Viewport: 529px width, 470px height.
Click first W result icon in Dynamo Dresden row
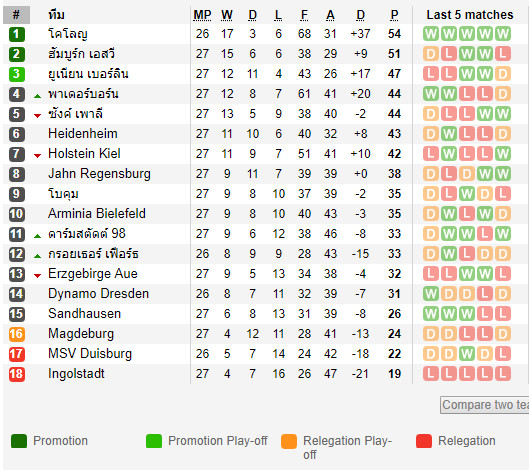pyautogui.click(x=431, y=294)
